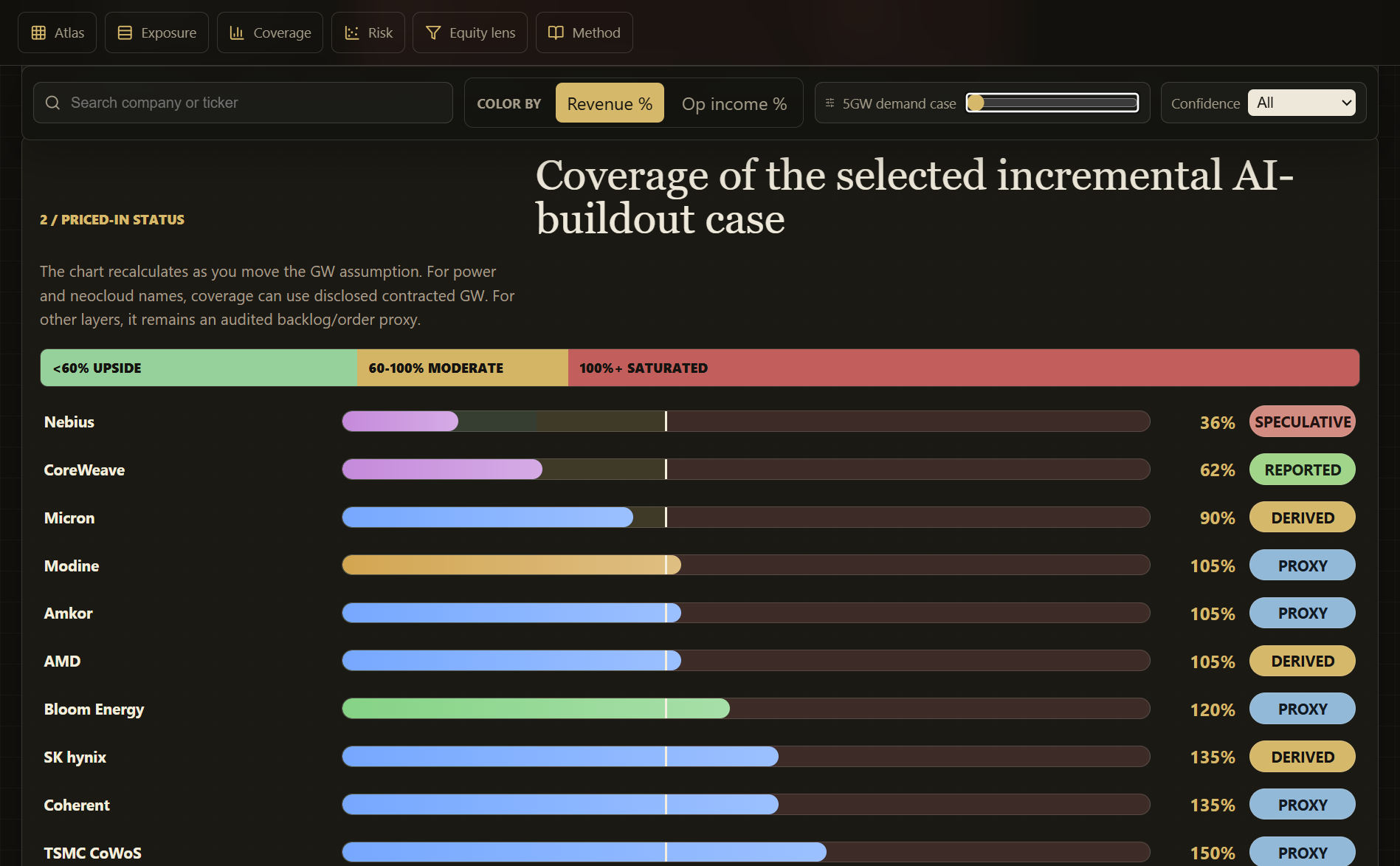Screen dimensions: 1400x866
Task: Click the AMD company name
Action: click(x=62, y=661)
